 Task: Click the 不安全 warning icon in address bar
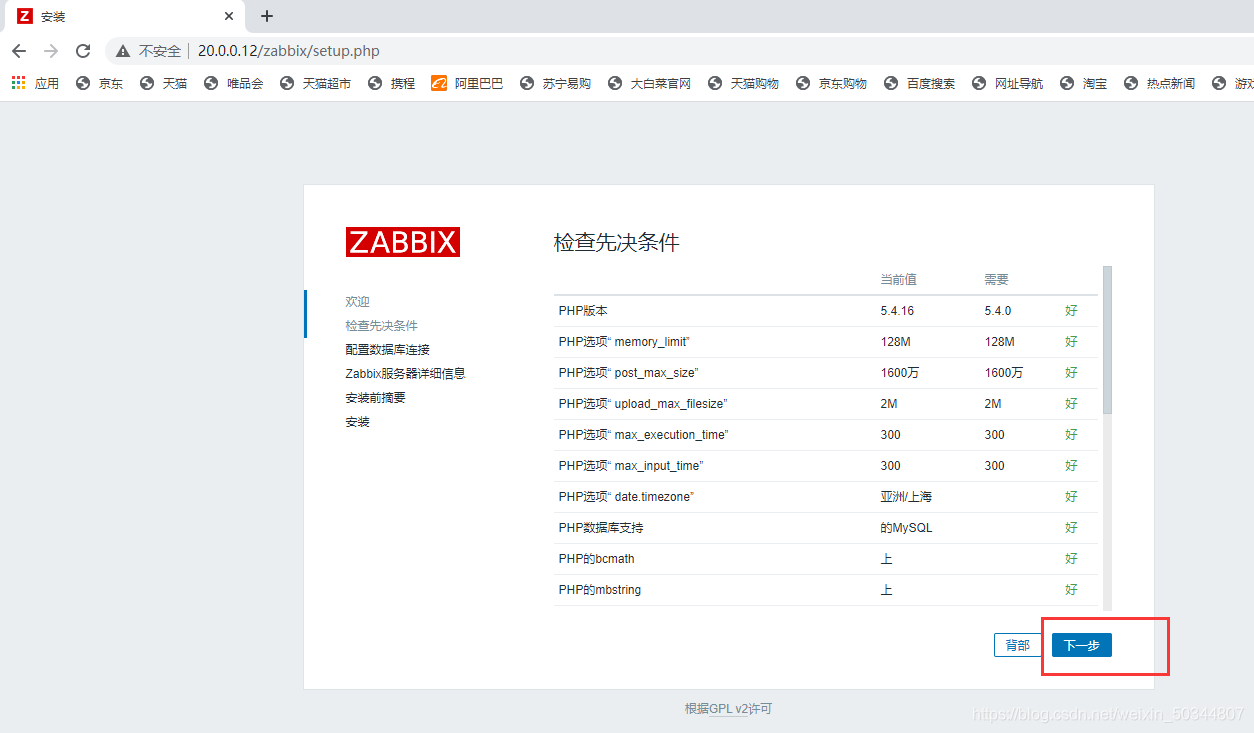click(123, 51)
